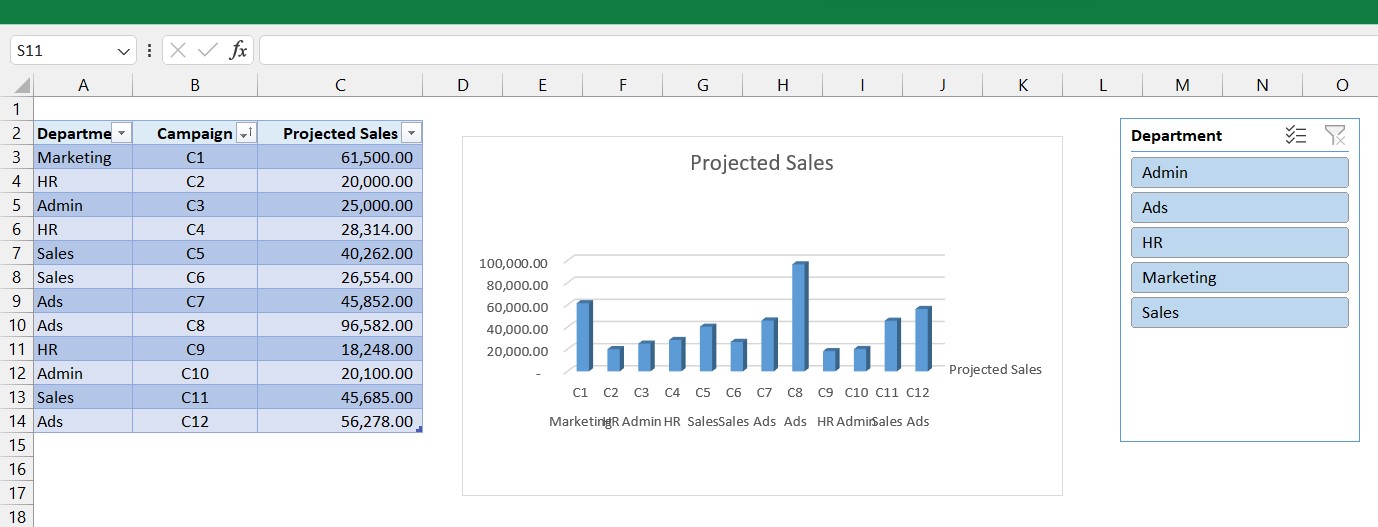Open the Name Box dropdown arrow
This screenshot has height=527, width=1378.
124,50
